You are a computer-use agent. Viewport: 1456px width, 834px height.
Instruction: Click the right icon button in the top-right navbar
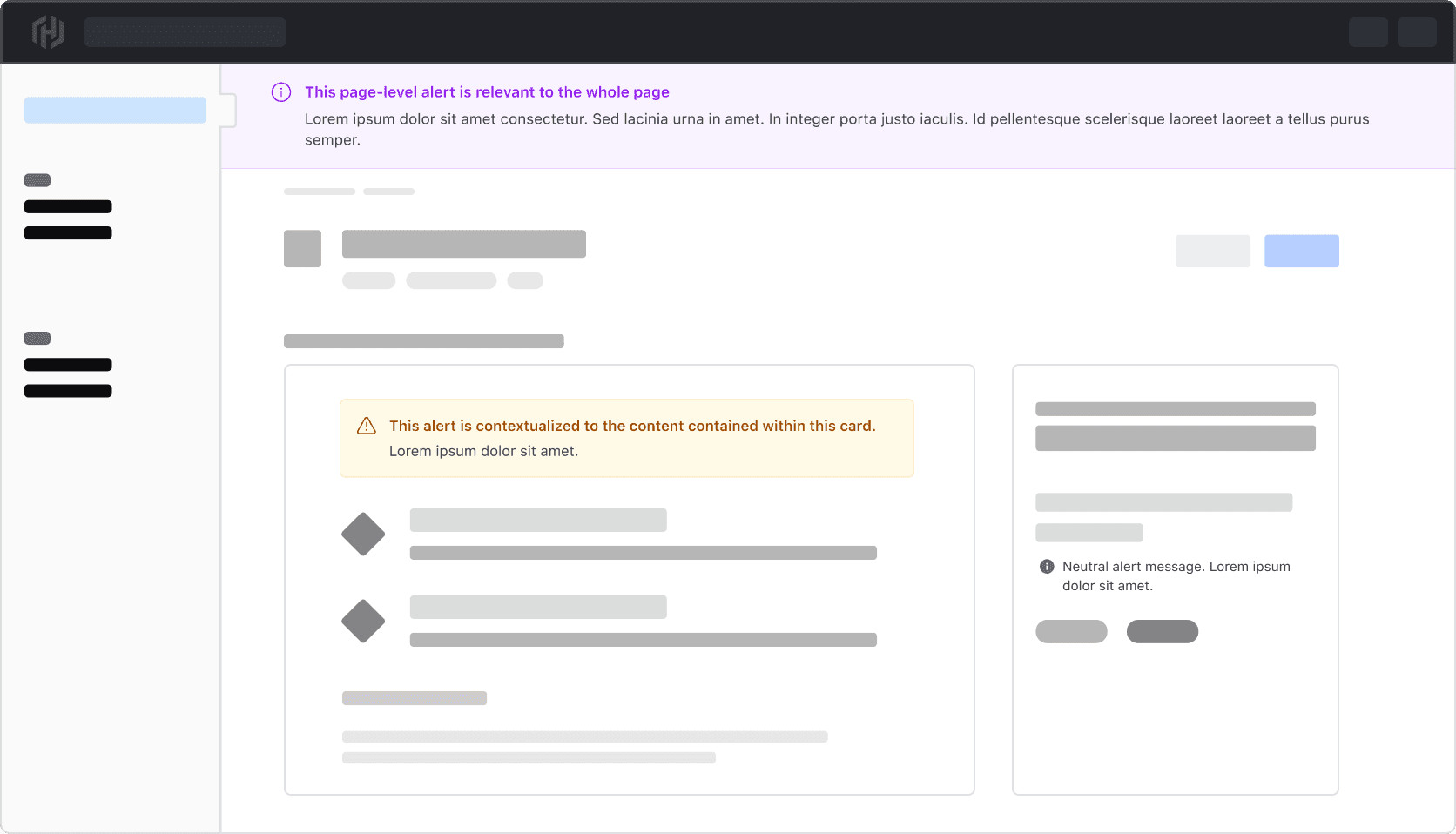pyautogui.click(x=1418, y=31)
